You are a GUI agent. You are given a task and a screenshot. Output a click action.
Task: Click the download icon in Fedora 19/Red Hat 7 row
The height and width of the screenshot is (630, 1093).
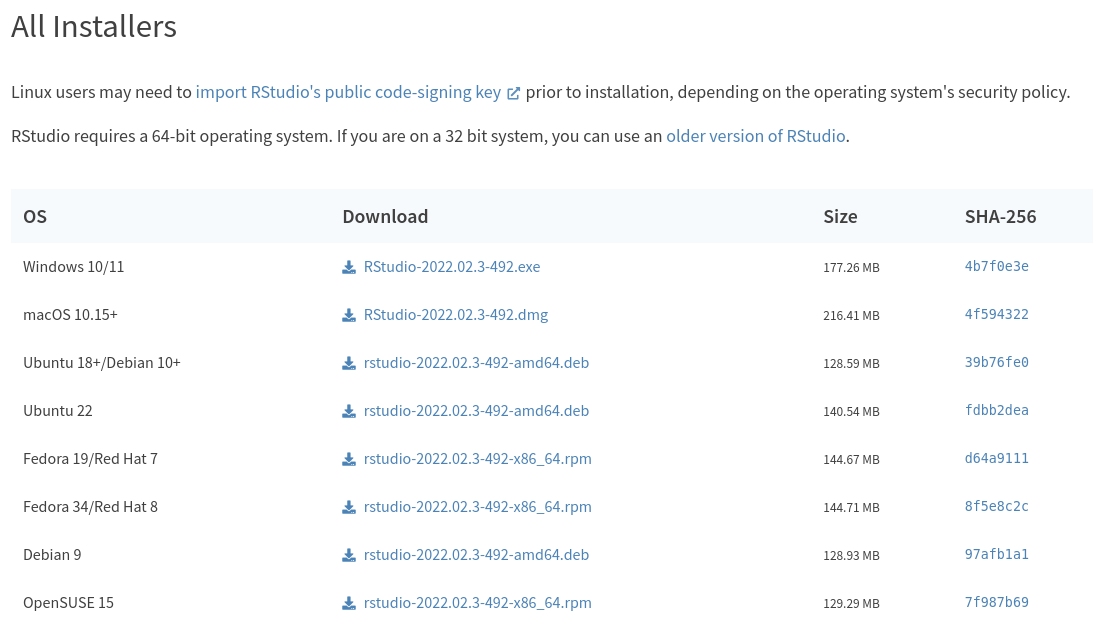tap(349, 460)
